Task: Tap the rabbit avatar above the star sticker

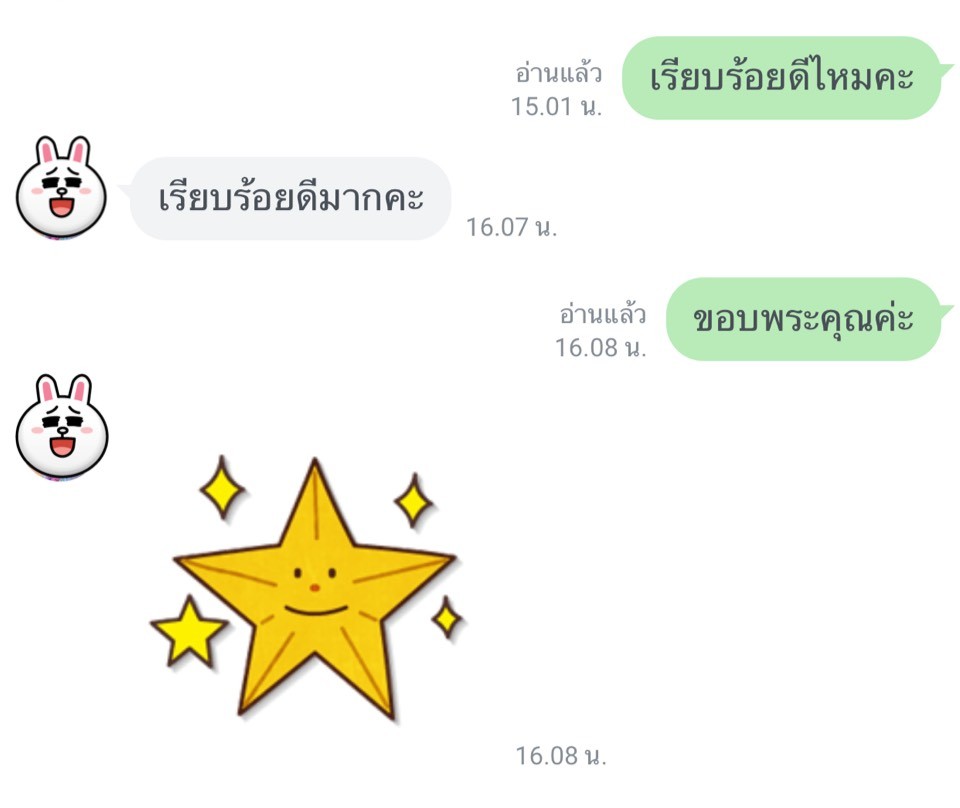Action: [61, 427]
